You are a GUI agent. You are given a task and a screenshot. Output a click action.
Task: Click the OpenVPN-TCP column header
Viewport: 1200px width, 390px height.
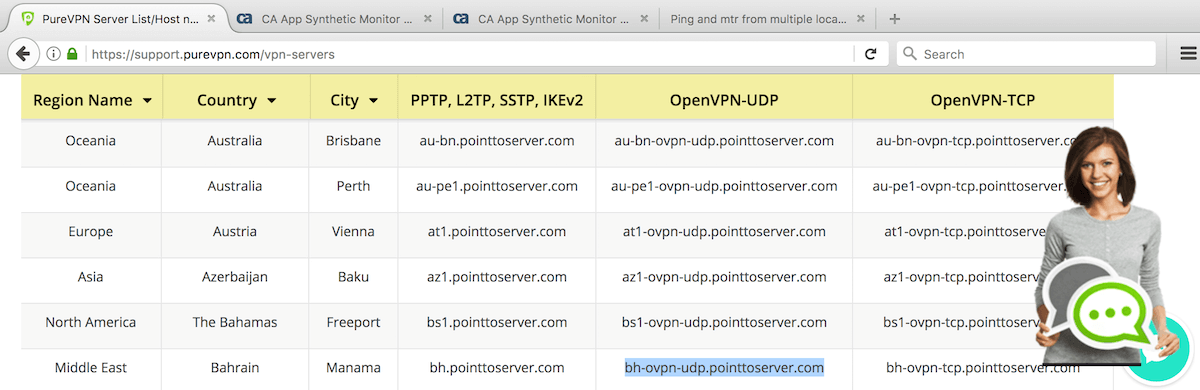(x=982, y=100)
